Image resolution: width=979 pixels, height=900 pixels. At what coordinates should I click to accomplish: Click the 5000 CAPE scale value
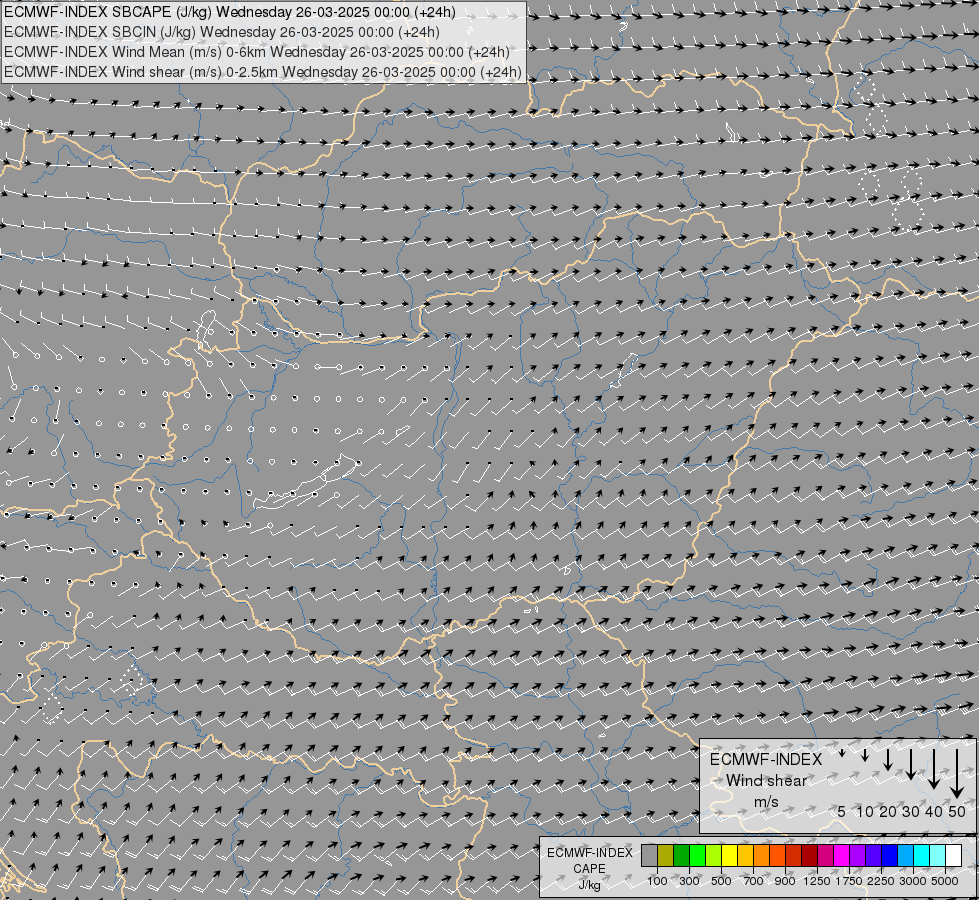pos(945,881)
